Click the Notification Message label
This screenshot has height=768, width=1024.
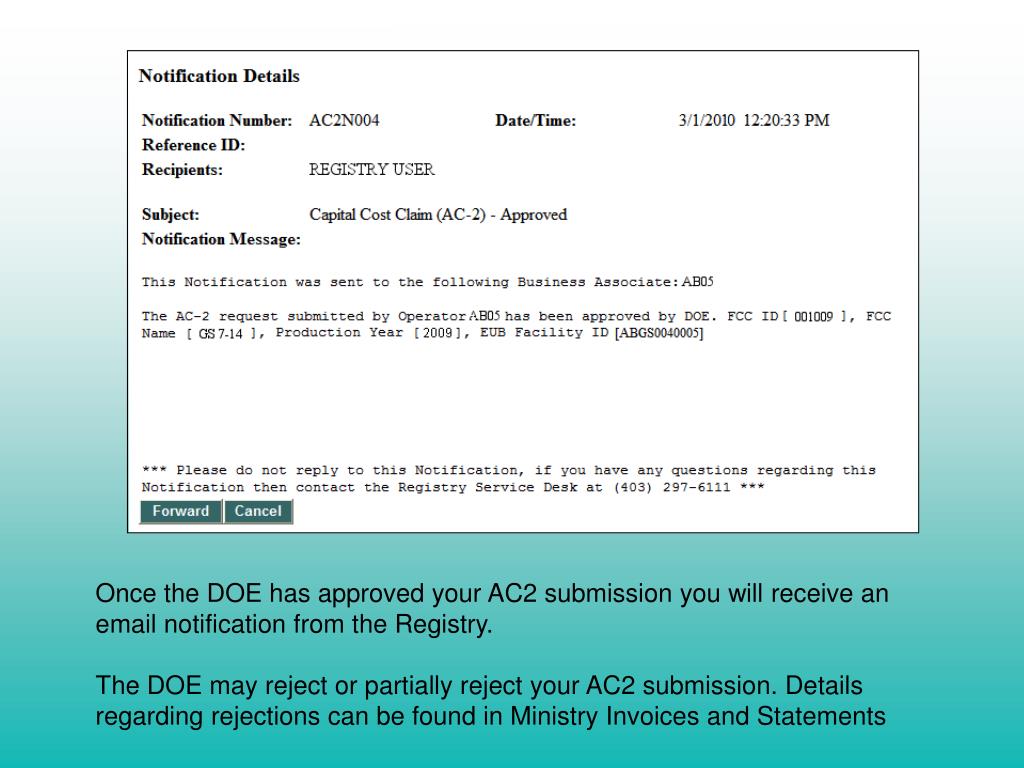tap(221, 240)
